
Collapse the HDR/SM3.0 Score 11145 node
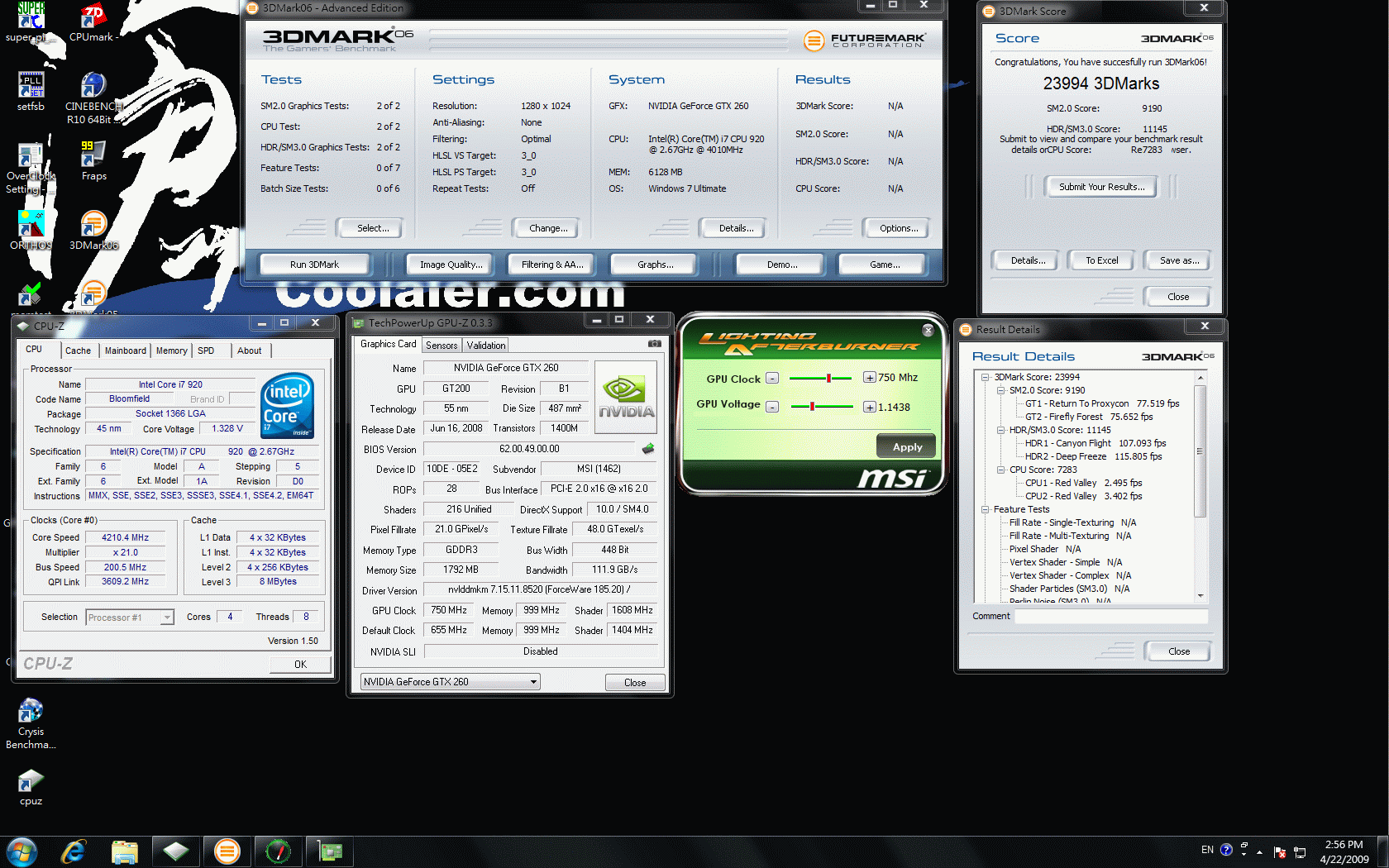[x=1000, y=430]
